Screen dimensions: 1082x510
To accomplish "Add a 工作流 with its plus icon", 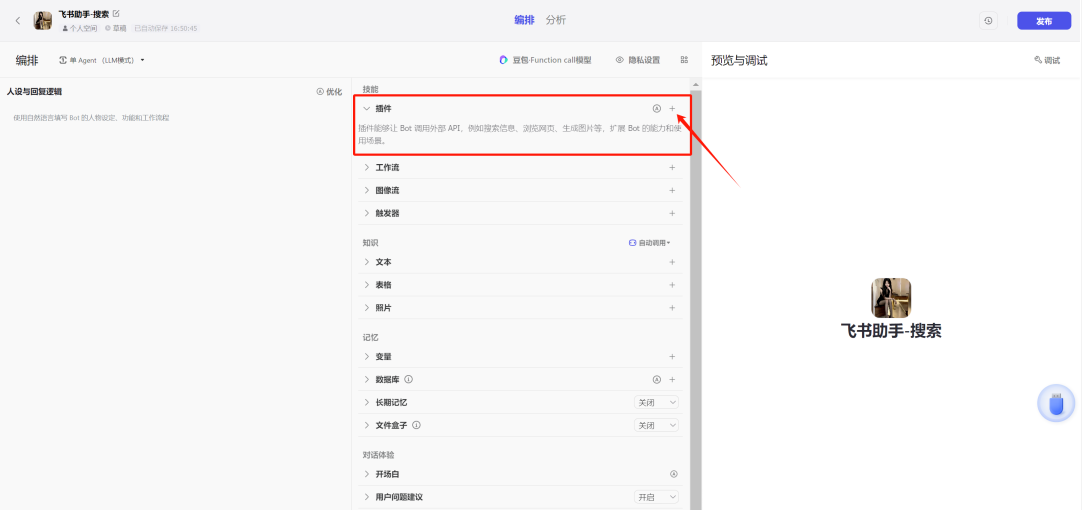I will point(672,167).
